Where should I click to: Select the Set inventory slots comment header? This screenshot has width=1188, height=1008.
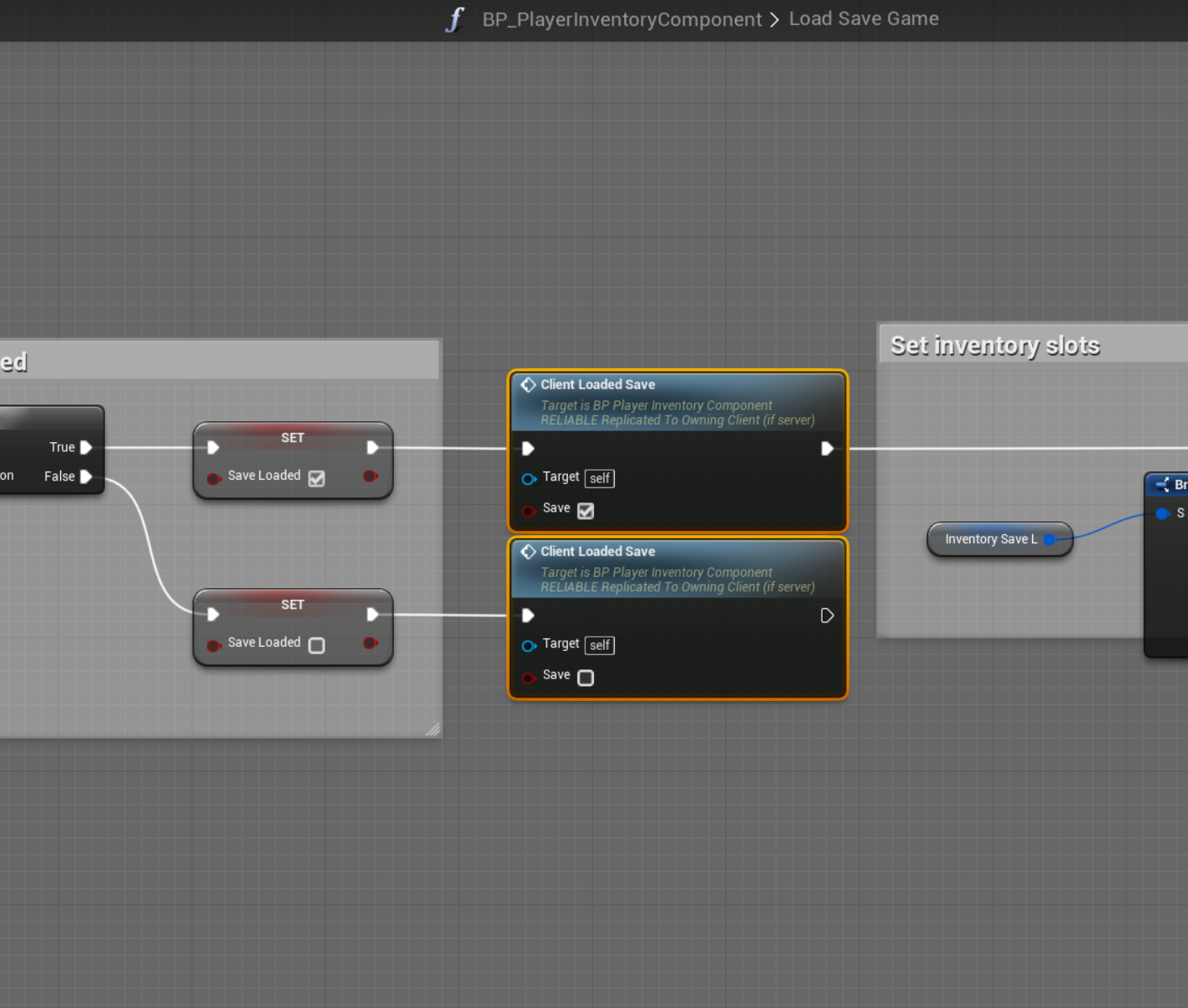tap(995, 345)
